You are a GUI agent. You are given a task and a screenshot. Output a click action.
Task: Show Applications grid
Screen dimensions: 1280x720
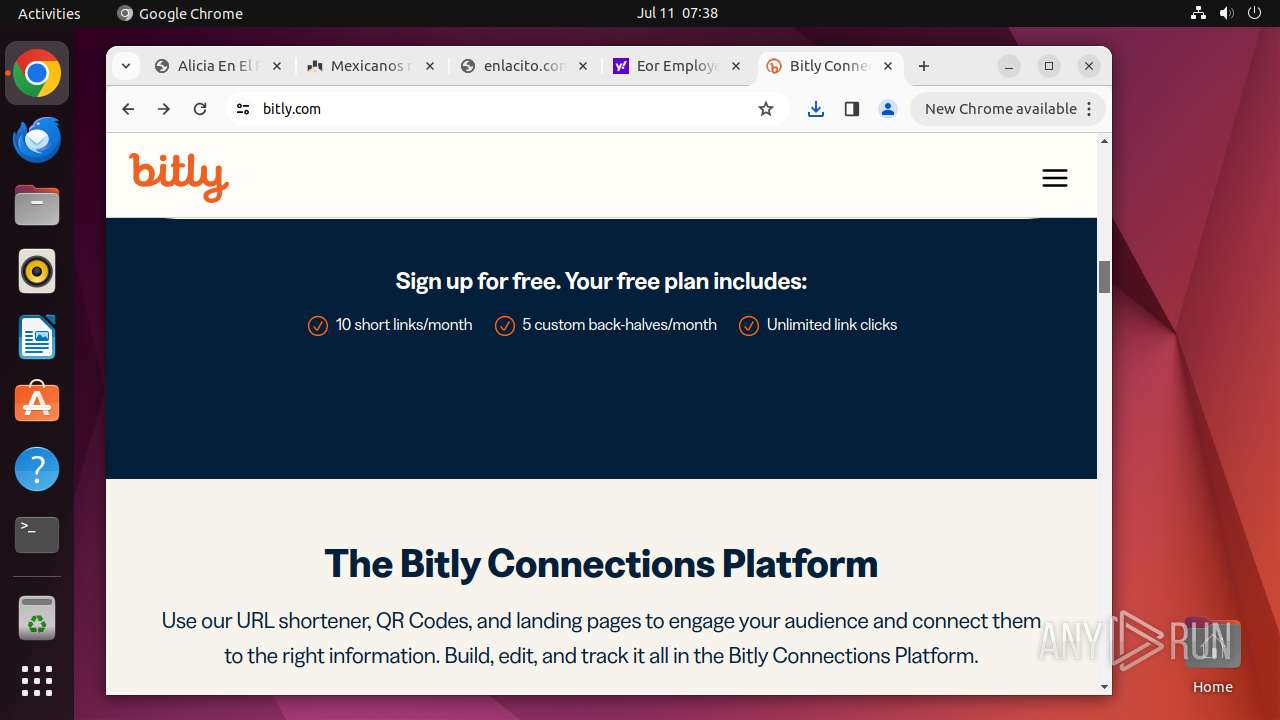coord(37,681)
